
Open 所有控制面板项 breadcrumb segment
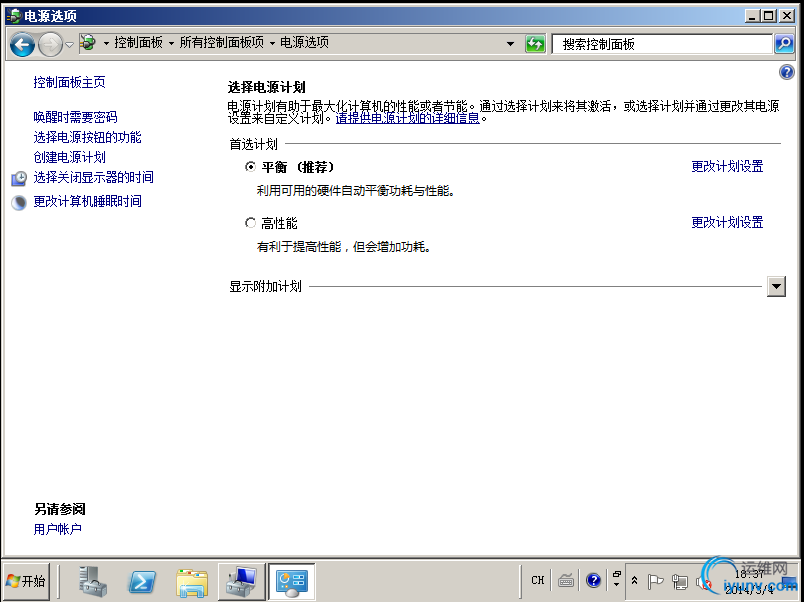click(x=222, y=43)
